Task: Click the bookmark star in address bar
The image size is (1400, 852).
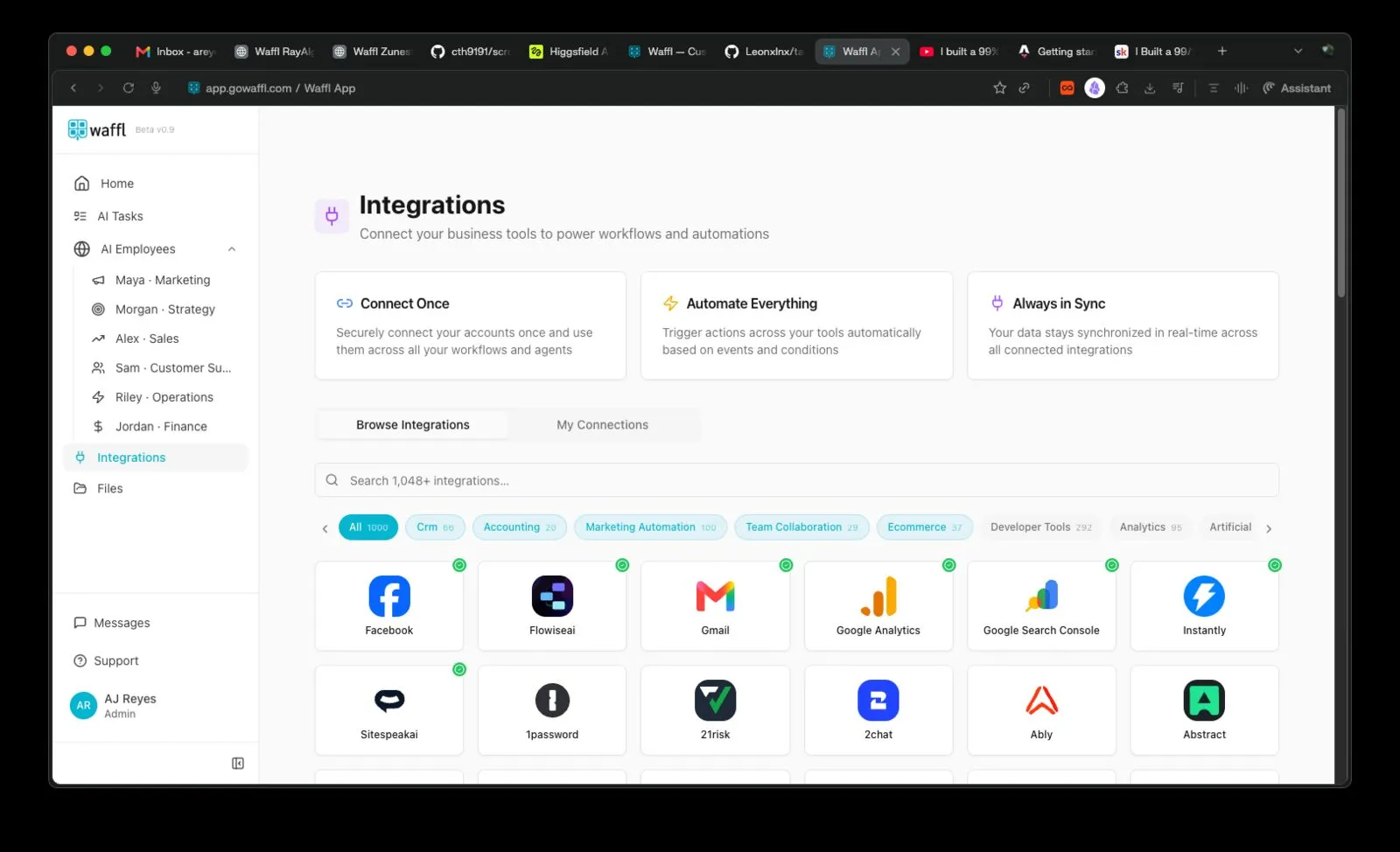Action: pos(999,88)
